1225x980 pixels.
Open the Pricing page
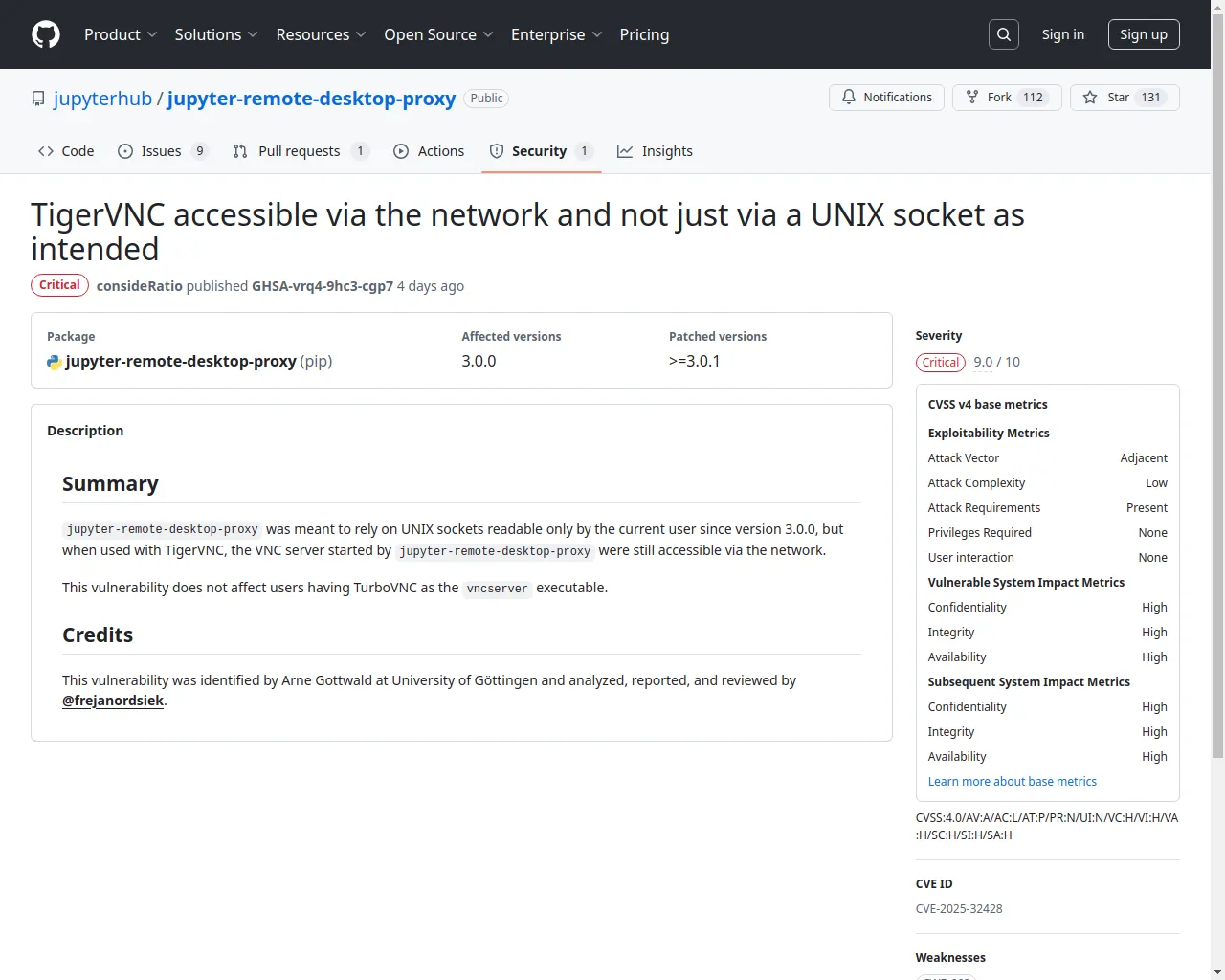(x=644, y=34)
